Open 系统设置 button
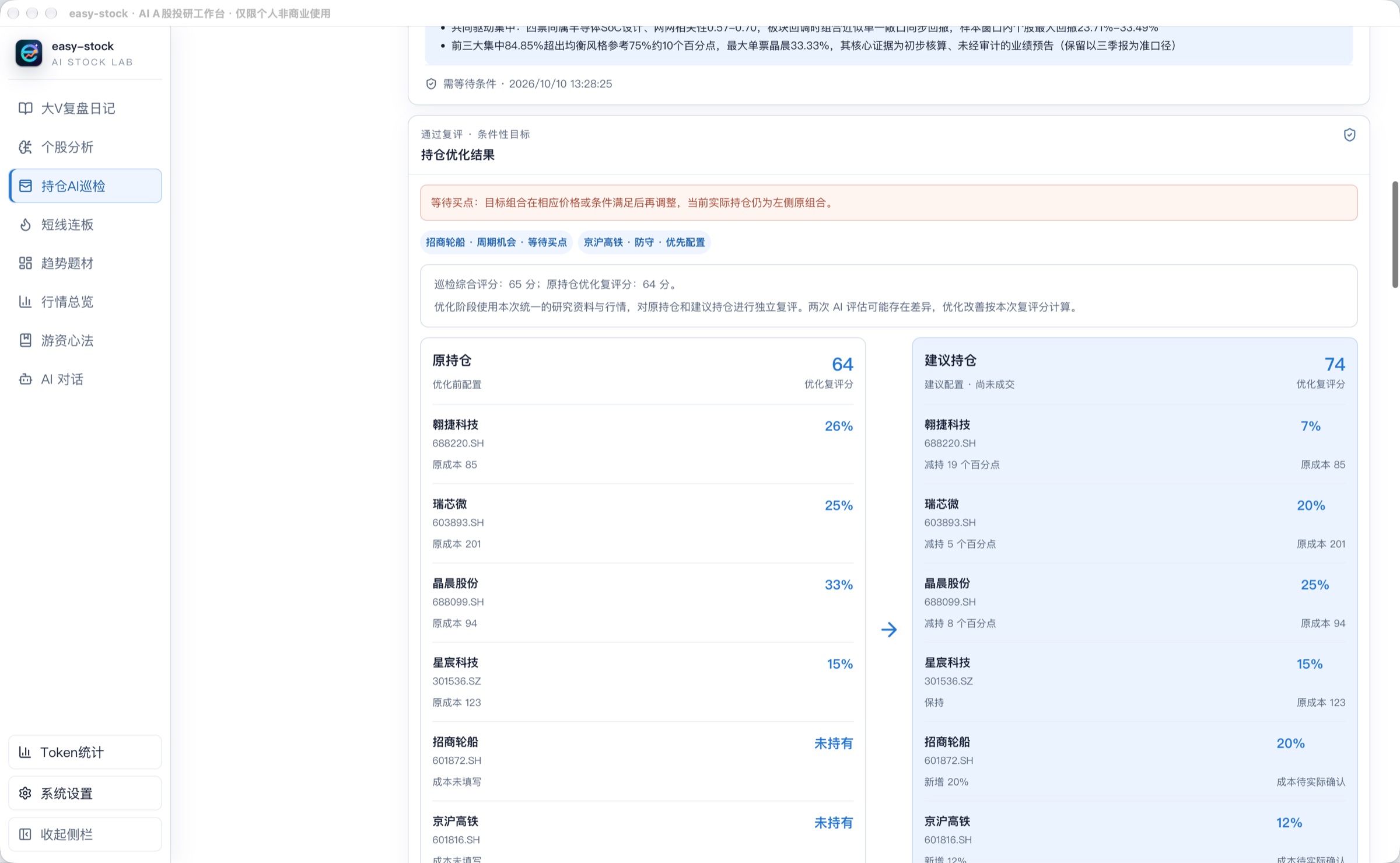1400x863 pixels. (85, 794)
